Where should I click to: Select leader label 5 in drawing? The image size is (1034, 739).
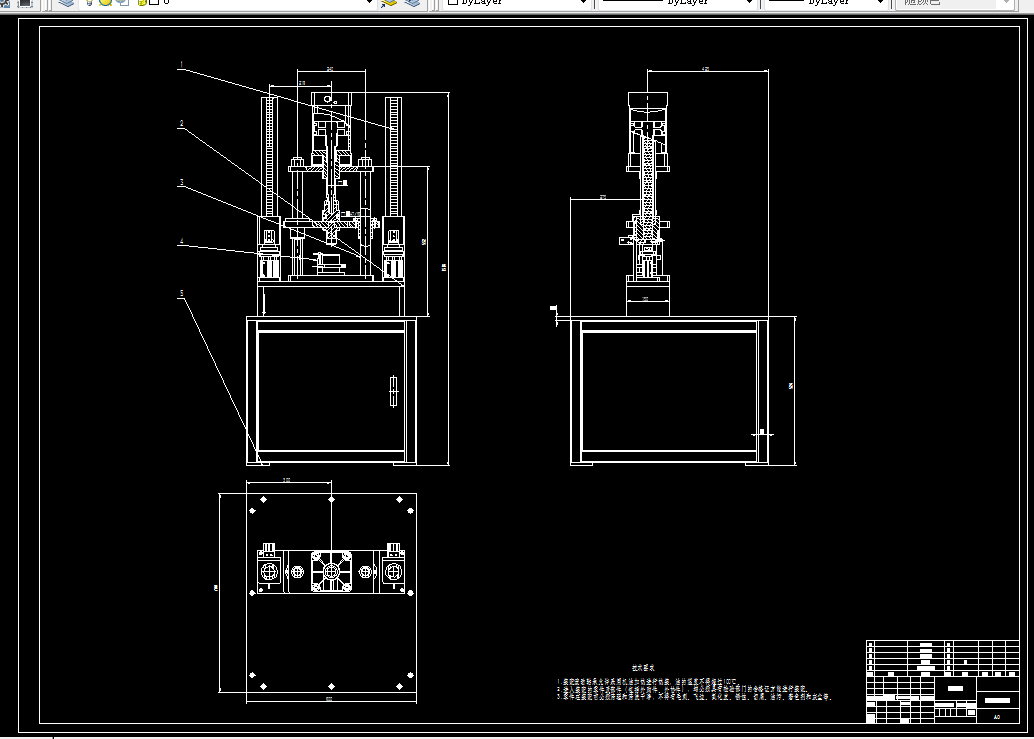click(x=181, y=293)
